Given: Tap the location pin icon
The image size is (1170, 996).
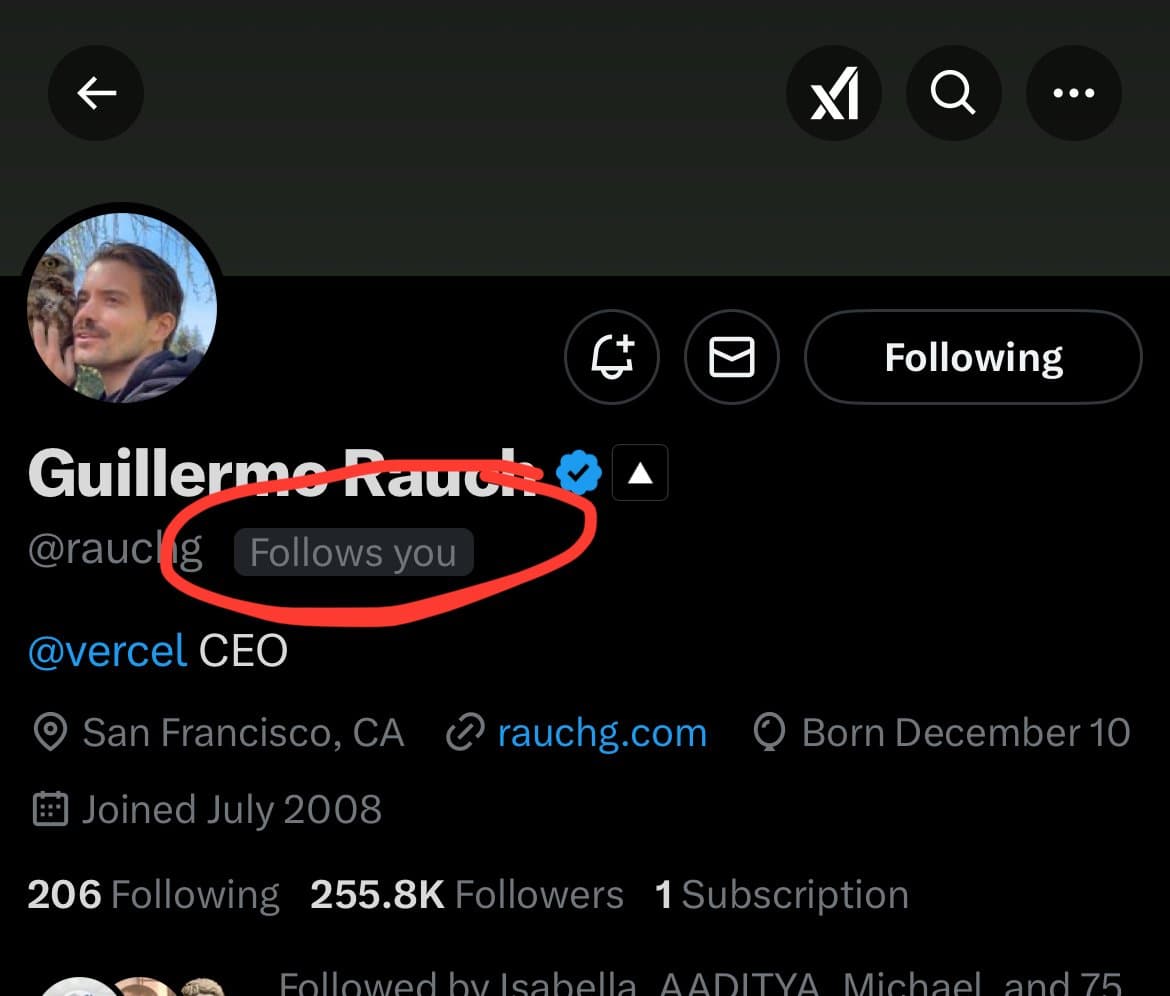Looking at the screenshot, I should pos(49,733).
